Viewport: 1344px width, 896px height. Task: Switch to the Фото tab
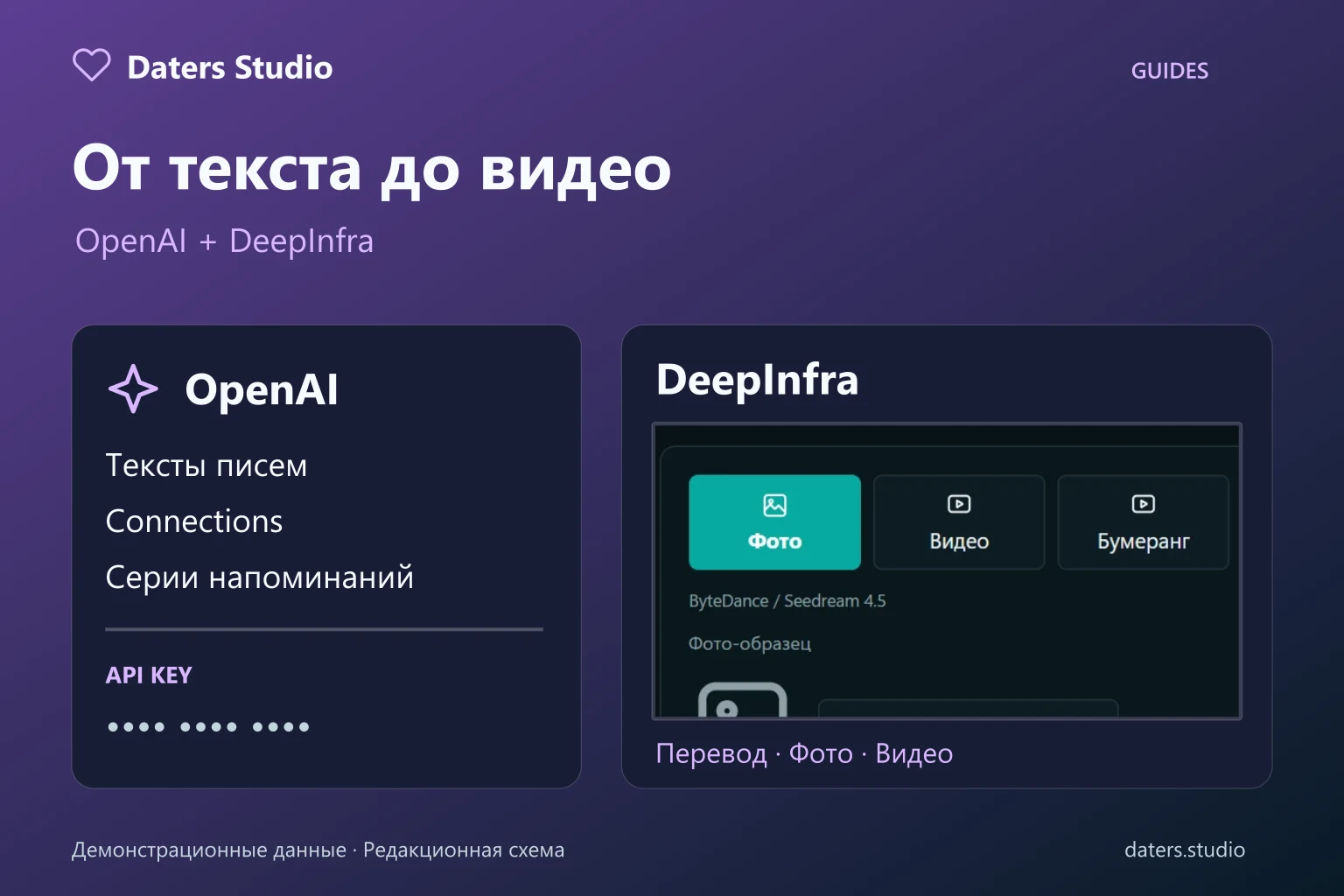click(774, 522)
